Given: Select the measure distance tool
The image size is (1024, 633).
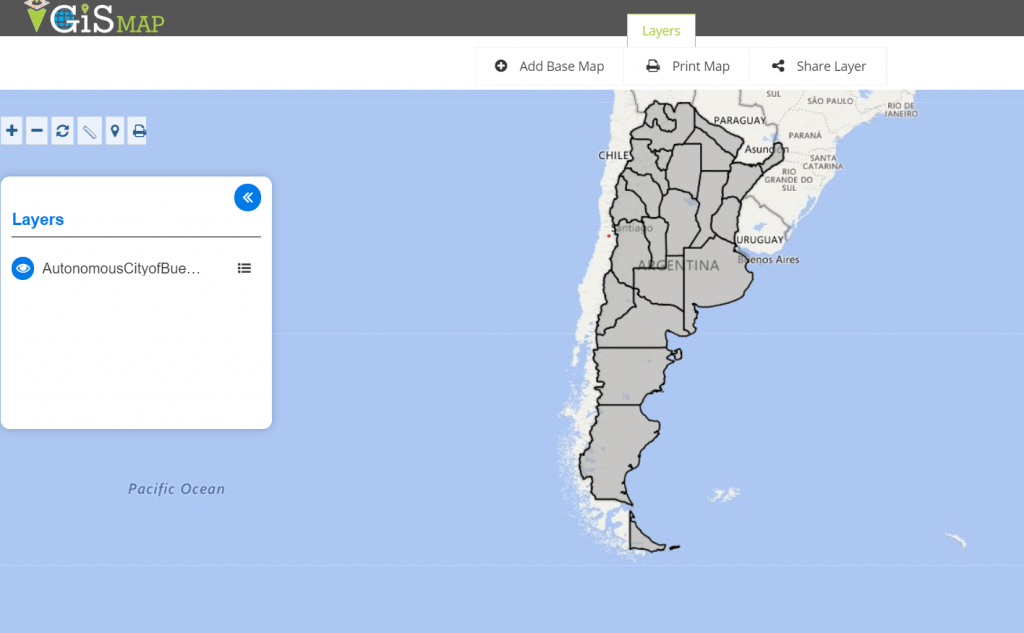Looking at the screenshot, I should coord(88,130).
